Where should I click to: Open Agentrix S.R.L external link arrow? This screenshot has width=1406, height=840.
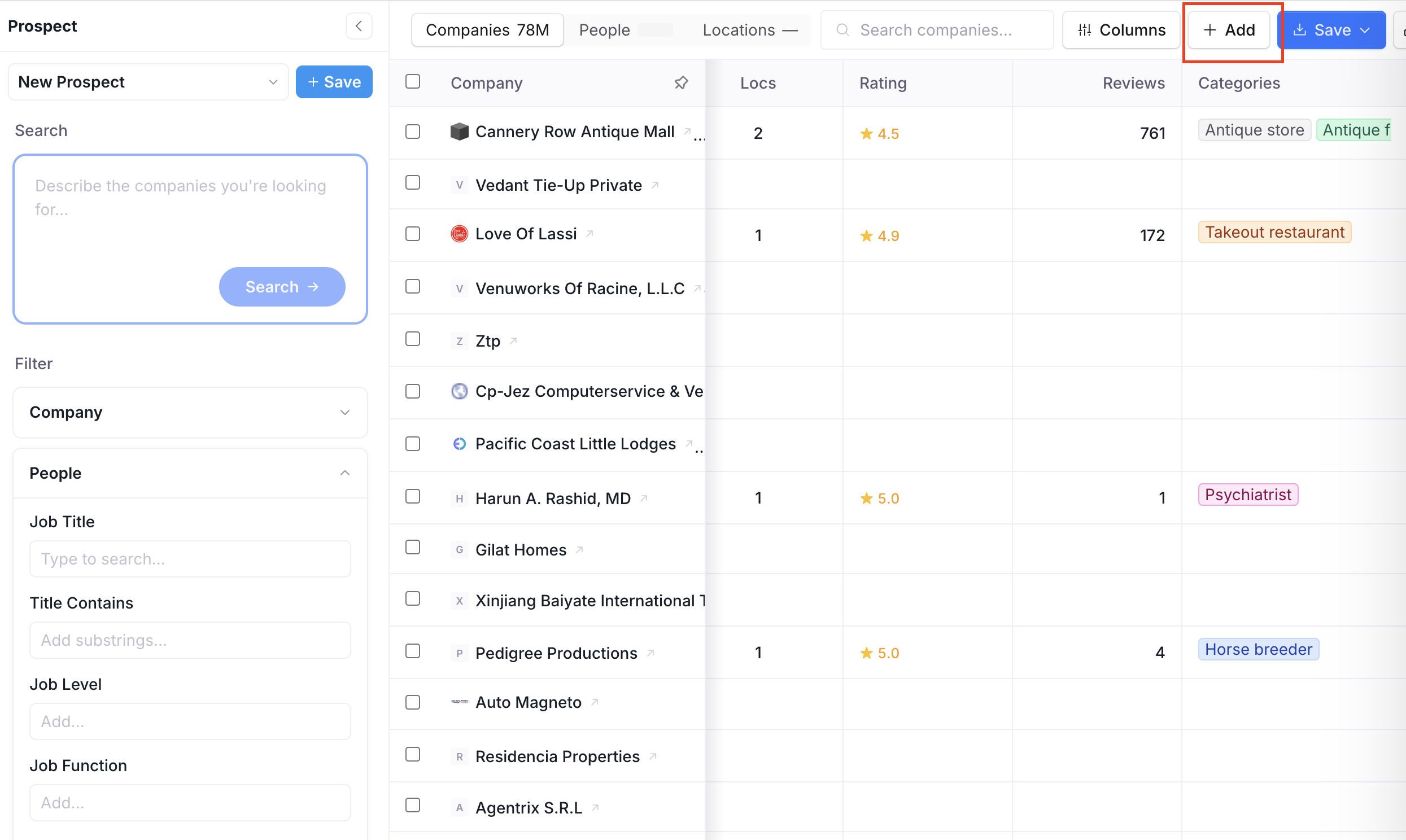click(x=595, y=807)
